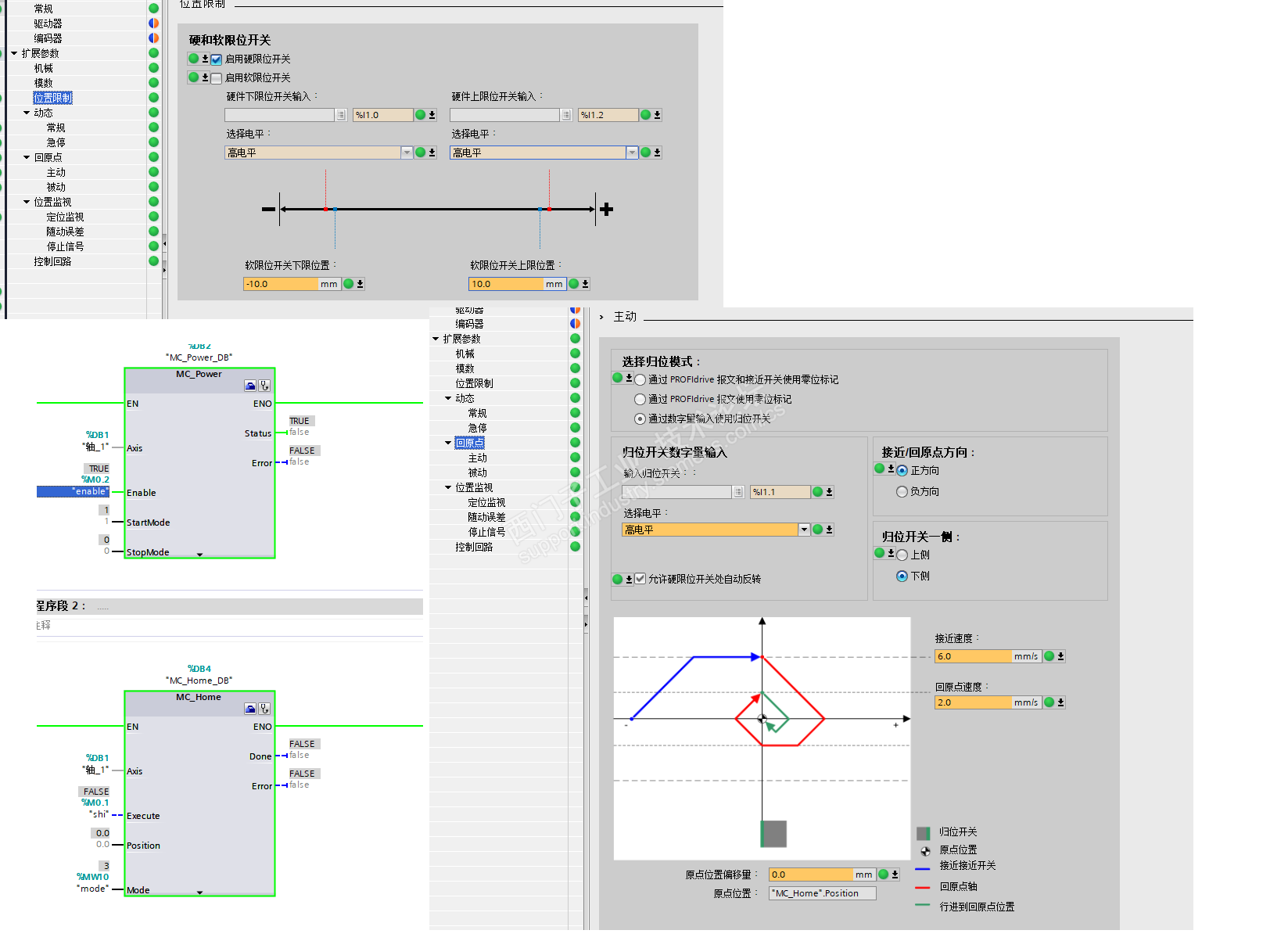Click the apply arrow beside 原点位置偏移量 0.0 mm
This screenshot has height=941, width=1288.
(895, 875)
